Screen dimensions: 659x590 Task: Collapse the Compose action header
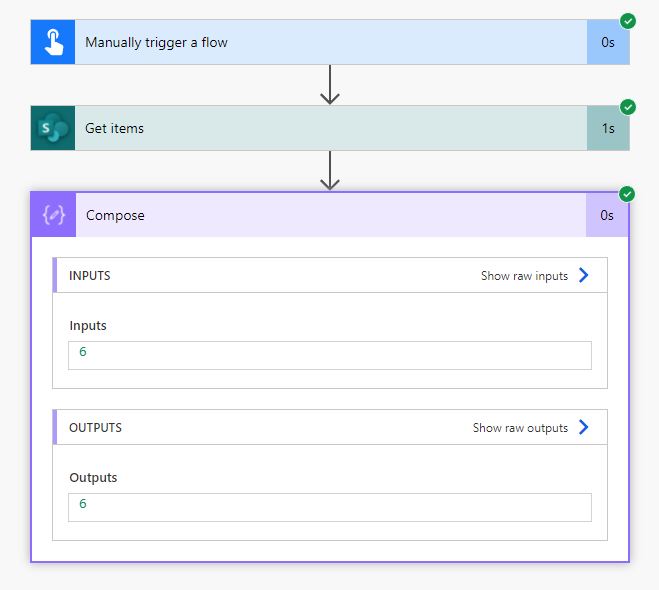tap(330, 215)
